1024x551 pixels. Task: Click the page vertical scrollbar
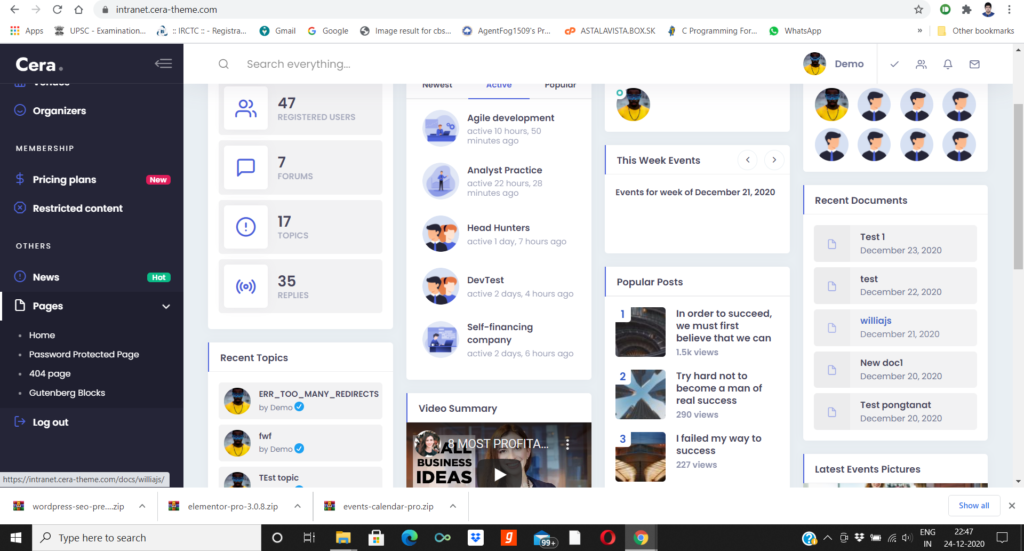(x=1018, y=187)
